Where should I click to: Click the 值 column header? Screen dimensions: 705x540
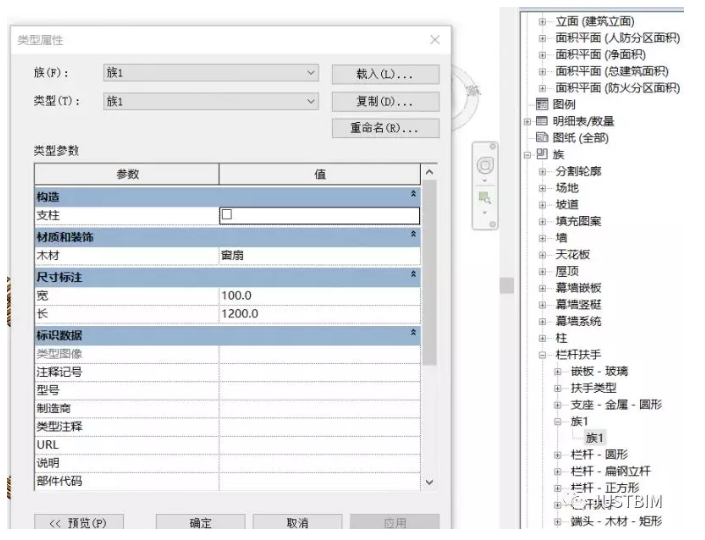[x=320, y=174]
